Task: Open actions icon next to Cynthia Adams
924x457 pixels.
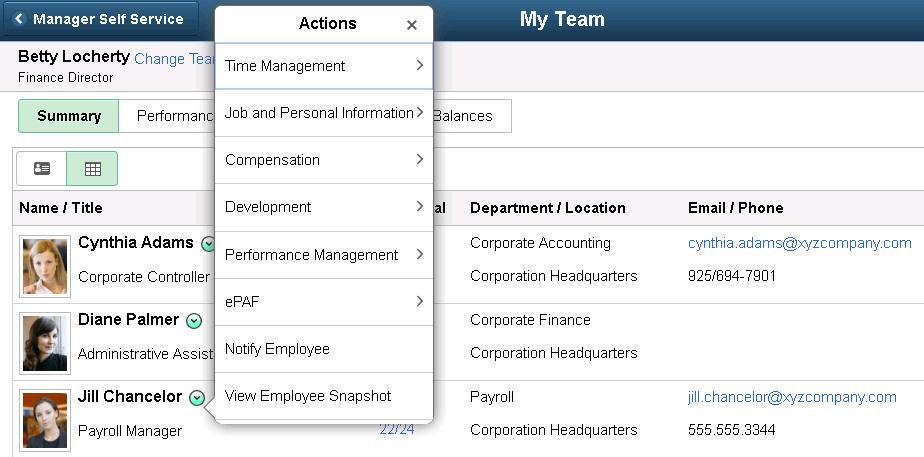Action: click(x=207, y=243)
